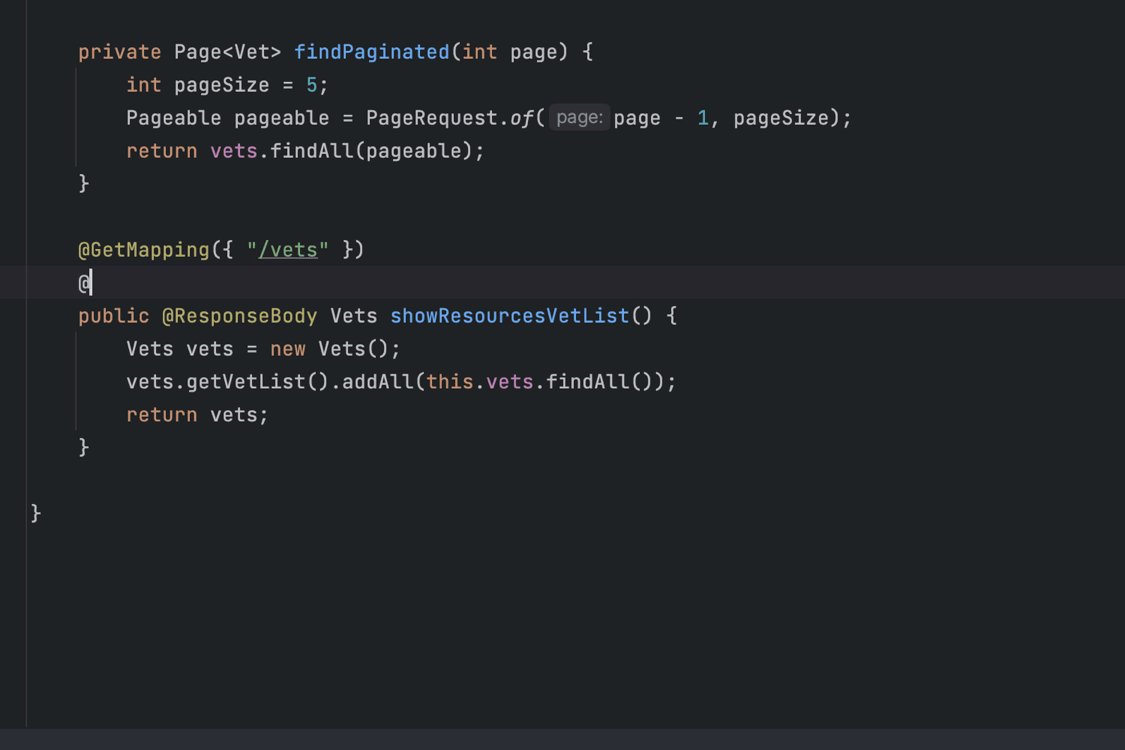
Task: Click the "PageRequest" class name
Action: [431, 118]
